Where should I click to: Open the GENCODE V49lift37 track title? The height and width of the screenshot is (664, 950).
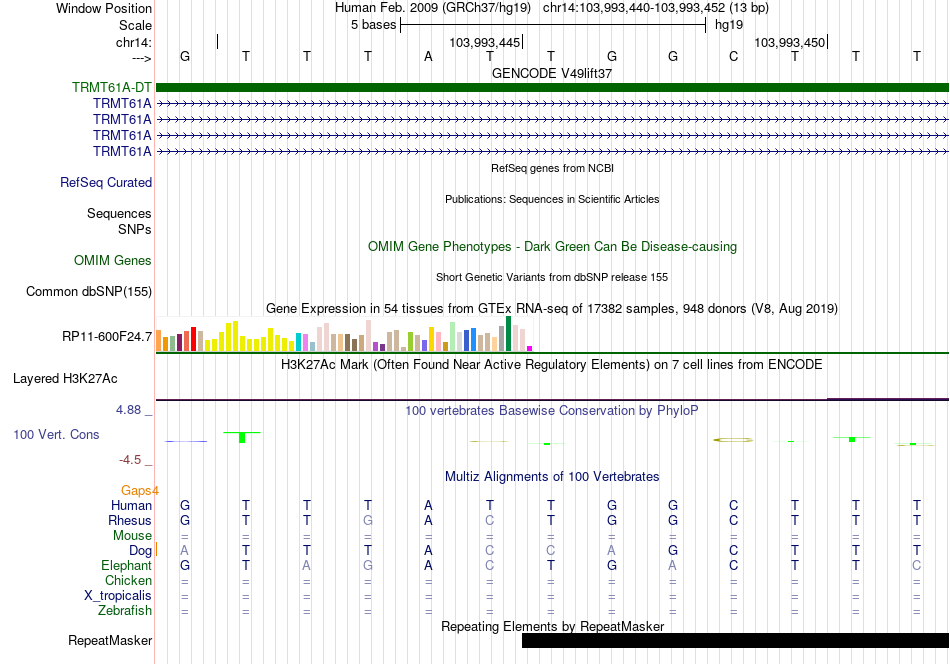click(552, 73)
